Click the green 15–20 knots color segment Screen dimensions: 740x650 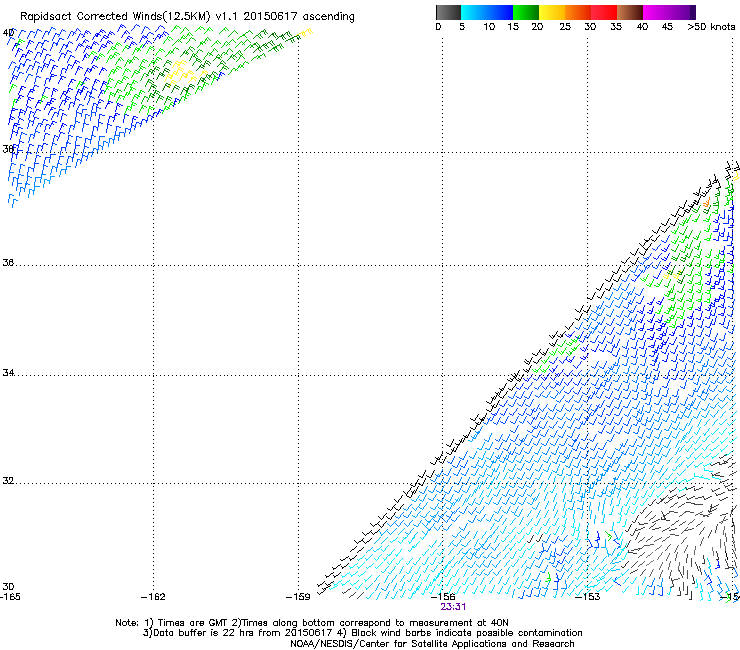coord(526,12)
